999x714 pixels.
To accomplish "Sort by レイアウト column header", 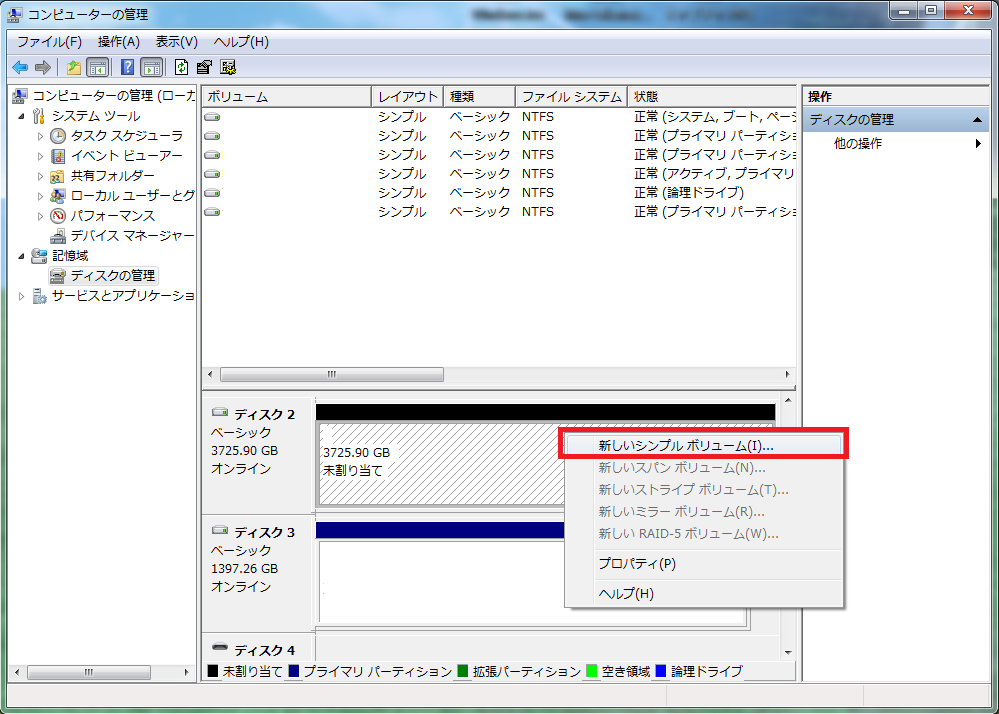I will point(407,97).
